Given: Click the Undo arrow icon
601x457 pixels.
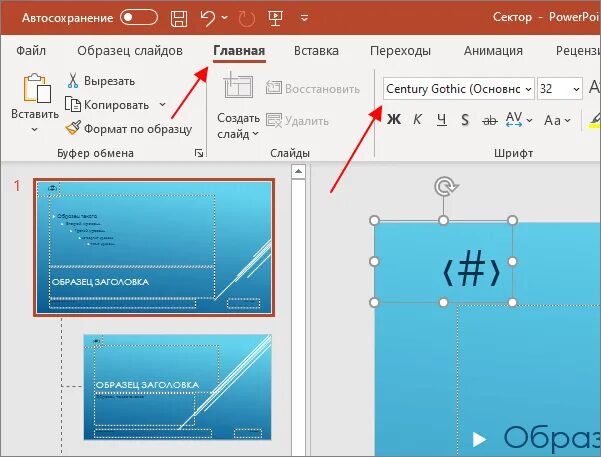Looking at the screenshot, I should pos(208,18).
